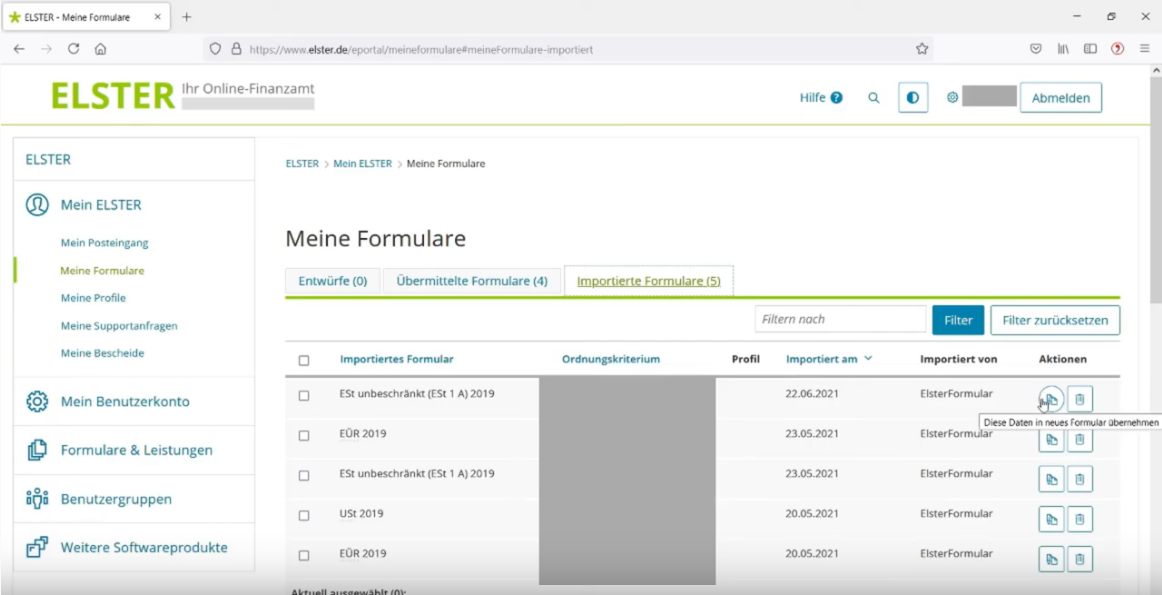The width and height of the screenshot is (1162, 595).
Task: Copy data into new form for ESt imported 22.06.2021
Action: point(1051,399)
